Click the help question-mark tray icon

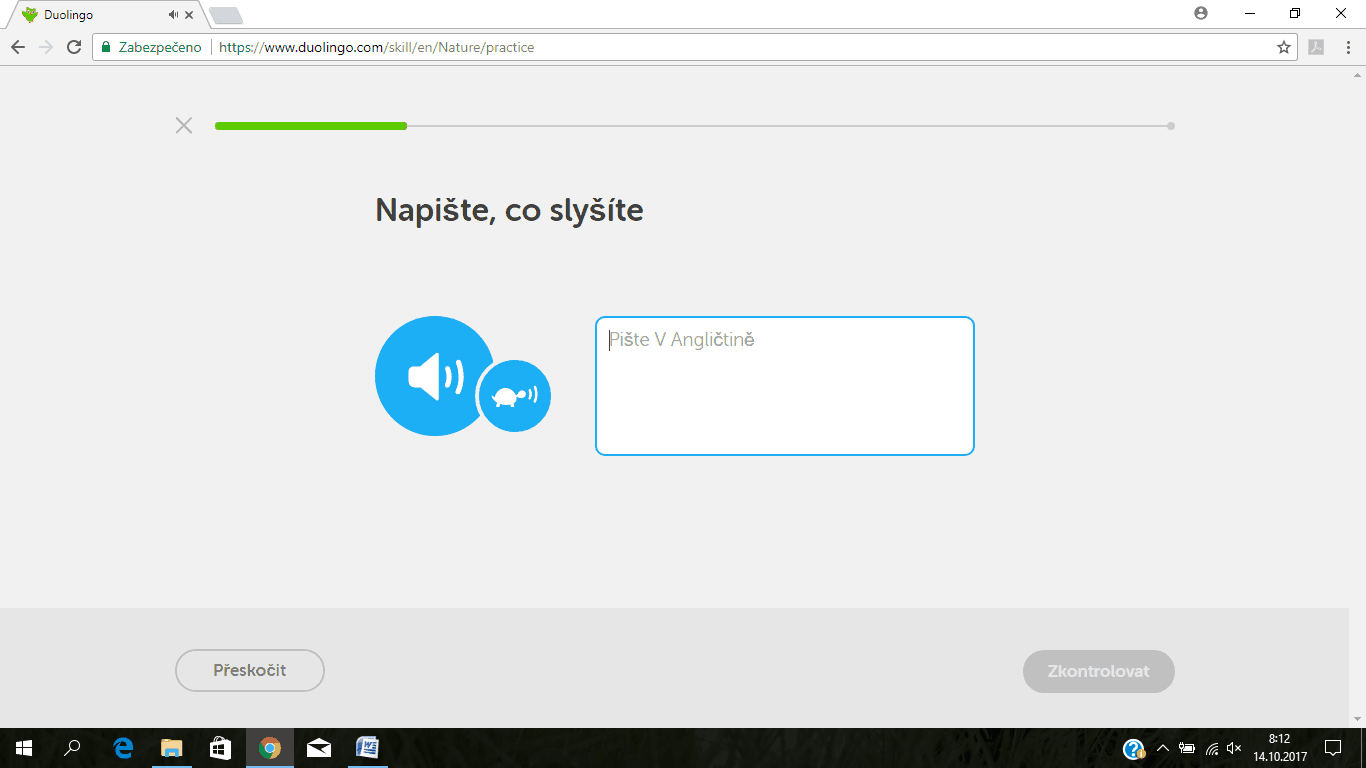1134,749
